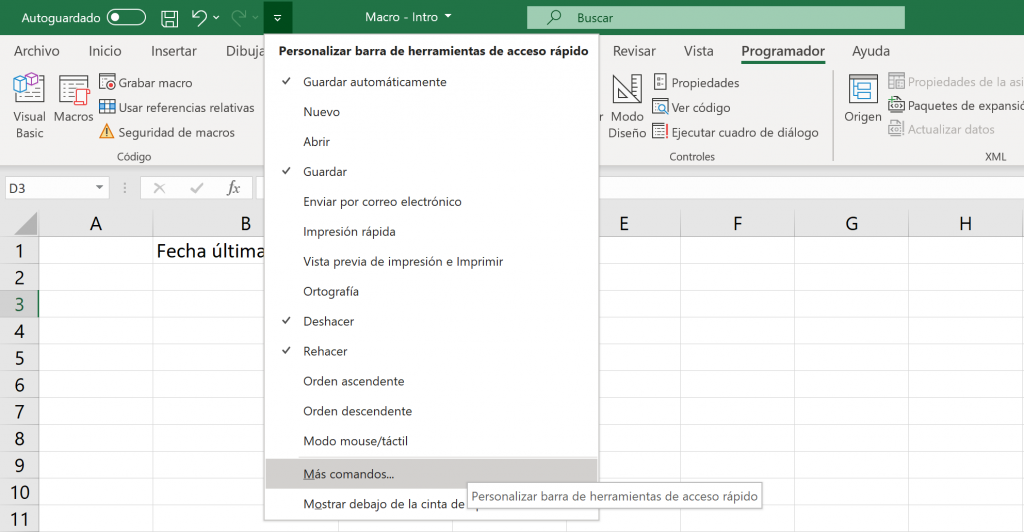1024x532 pixels.
Task: Enable Impresión rápida option
Action: pyautogui.click(x=431, y=232)
